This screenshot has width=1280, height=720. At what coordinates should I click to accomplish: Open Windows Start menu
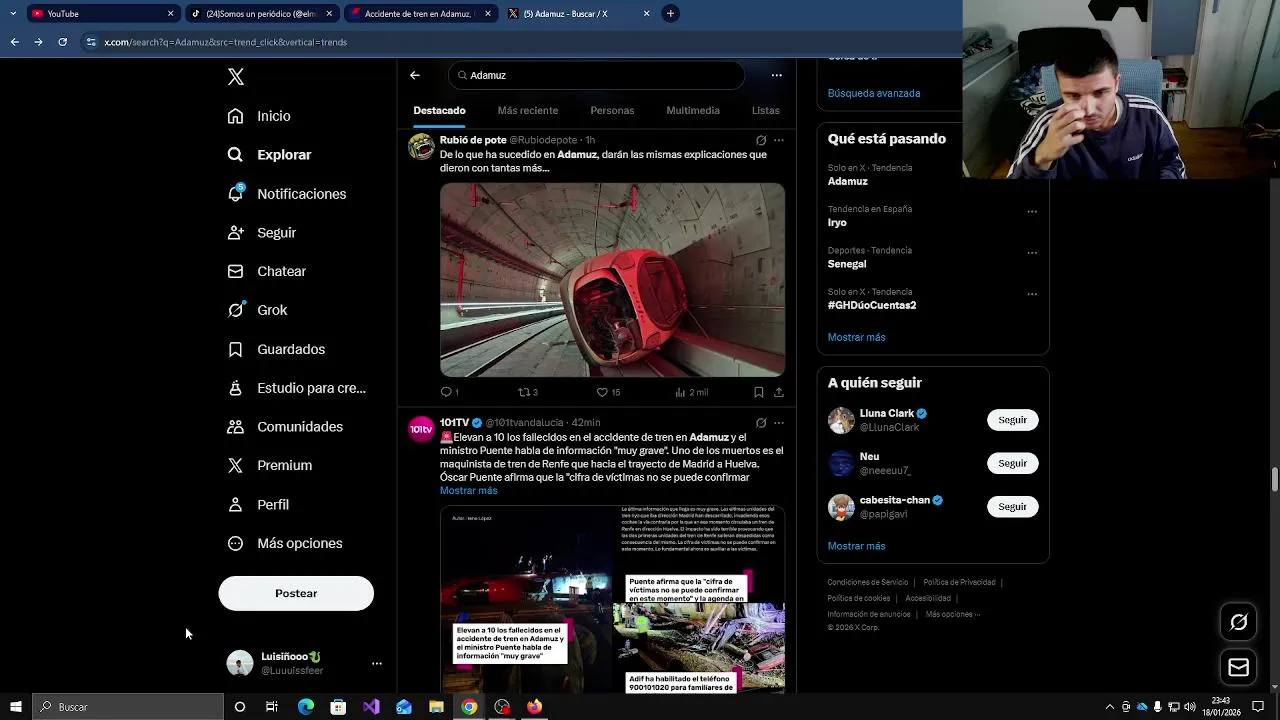click(x=15, y=707)
